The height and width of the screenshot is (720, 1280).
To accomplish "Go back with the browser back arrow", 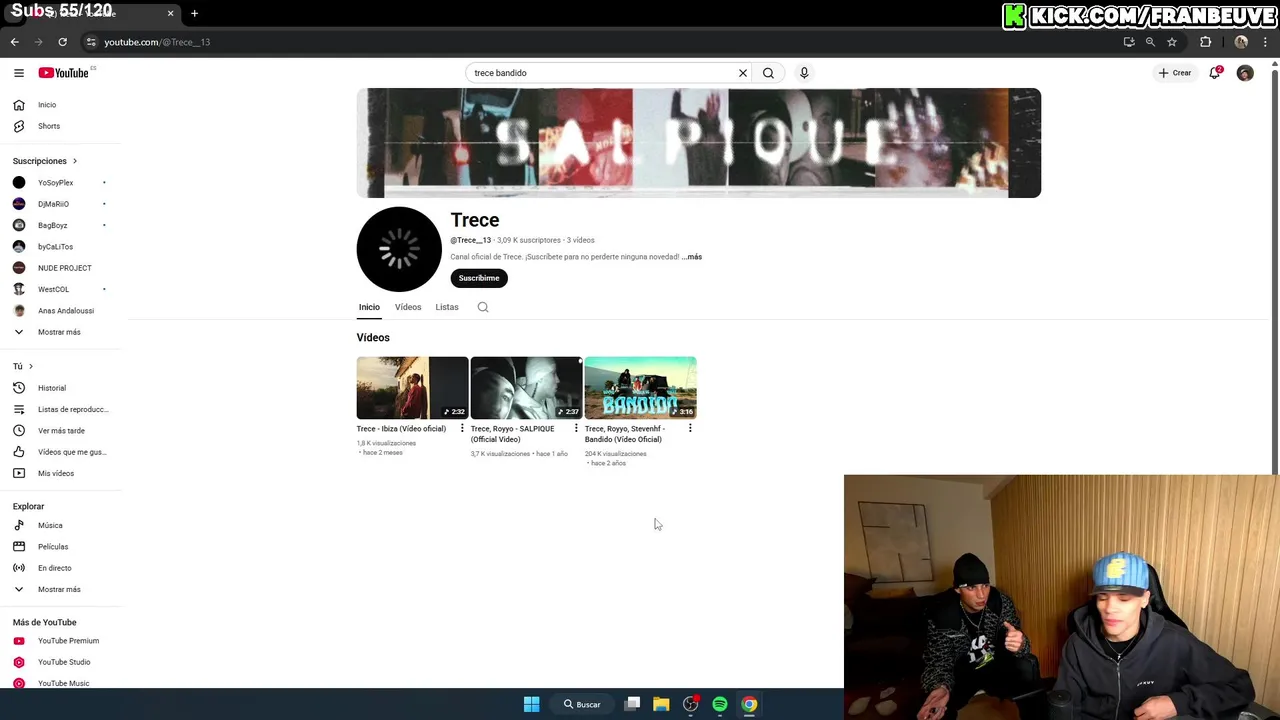I will [15, 42].
